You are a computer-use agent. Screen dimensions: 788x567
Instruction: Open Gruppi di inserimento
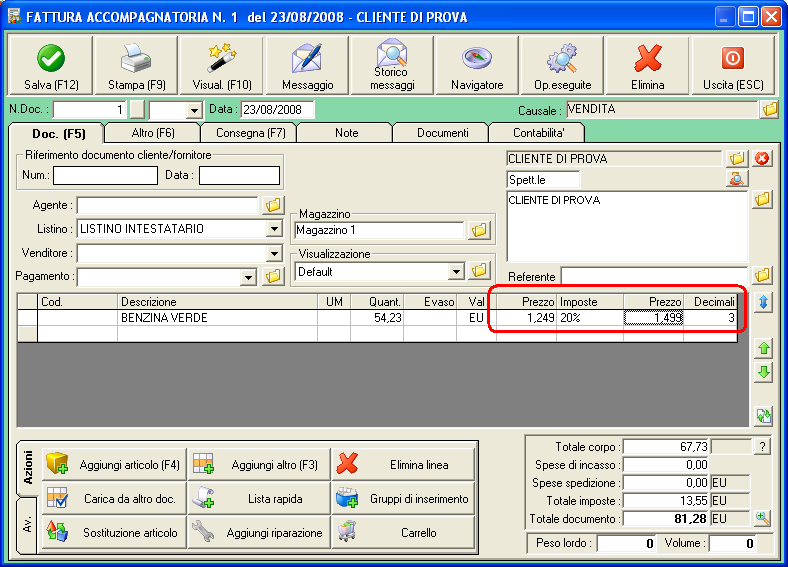403,499
